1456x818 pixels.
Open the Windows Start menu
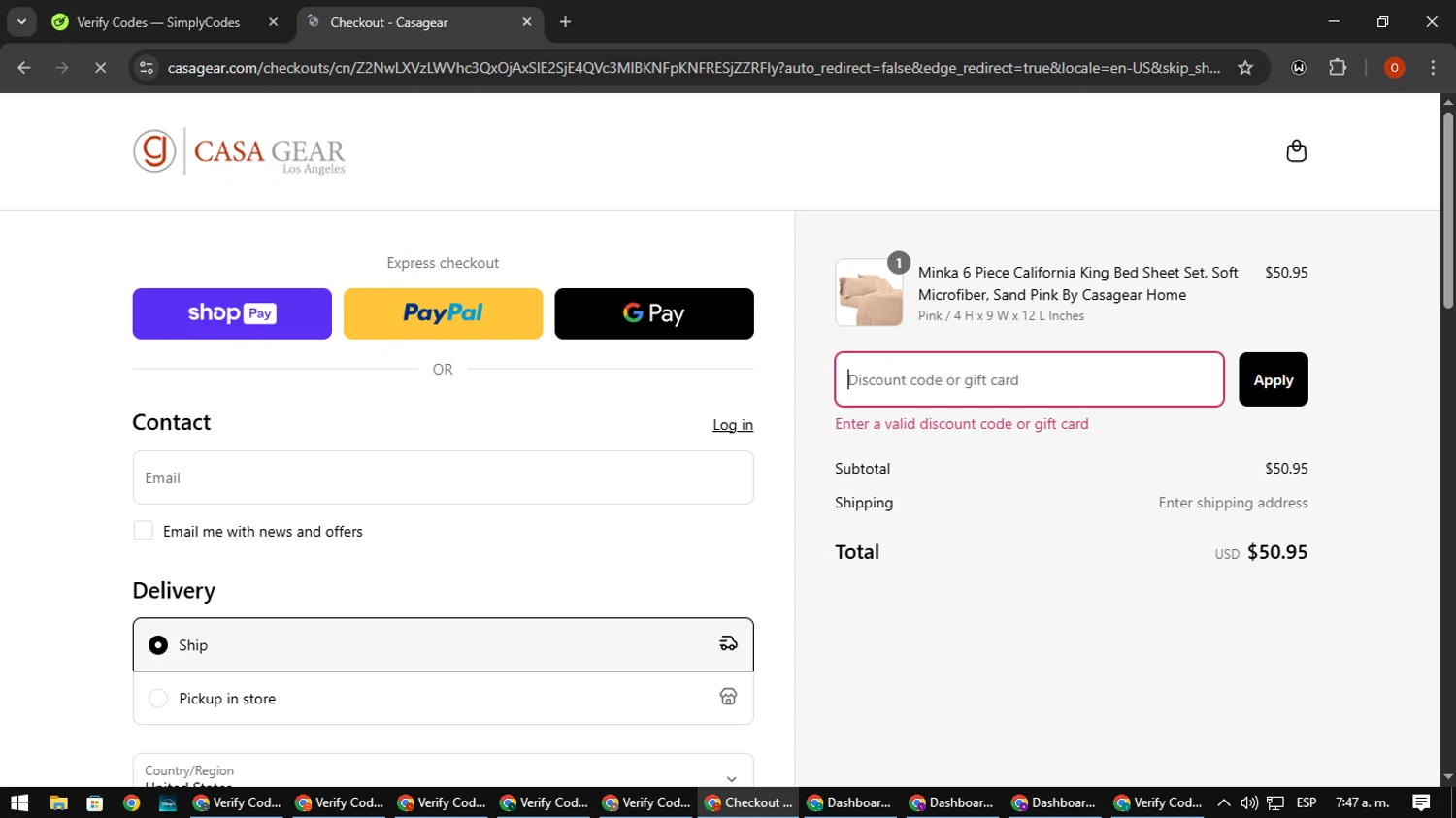19,802
